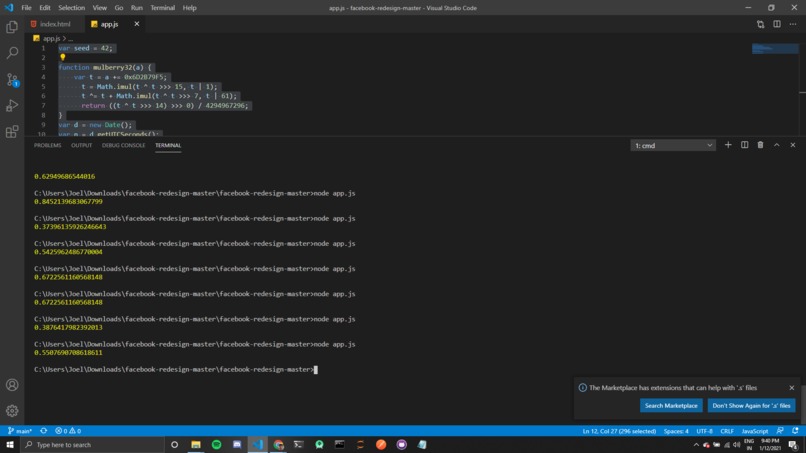Screen dimensions: 806x453
Task: Click Ln 12, Col 27 cursor position
Action: pyautogui.click(x=619, y=431)
